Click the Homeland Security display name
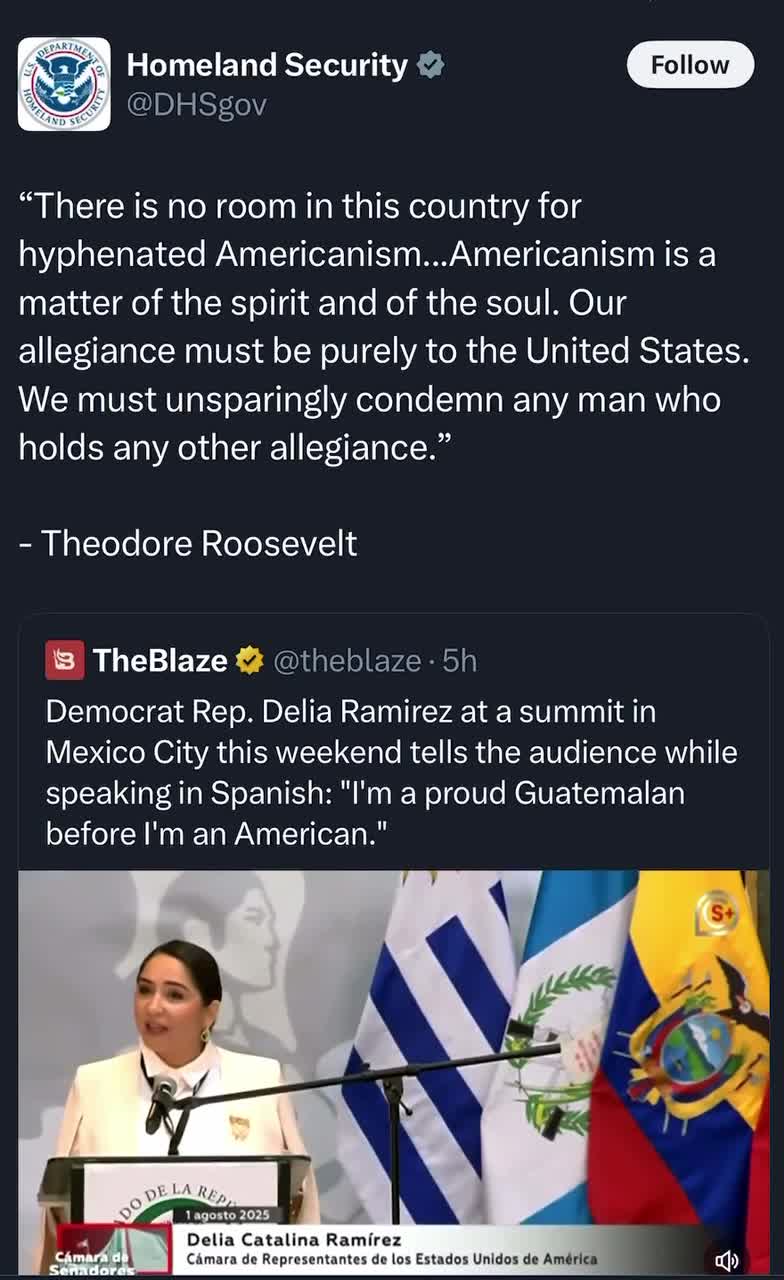The height and width of the screenshot is (1280, 784). point(267,66)
